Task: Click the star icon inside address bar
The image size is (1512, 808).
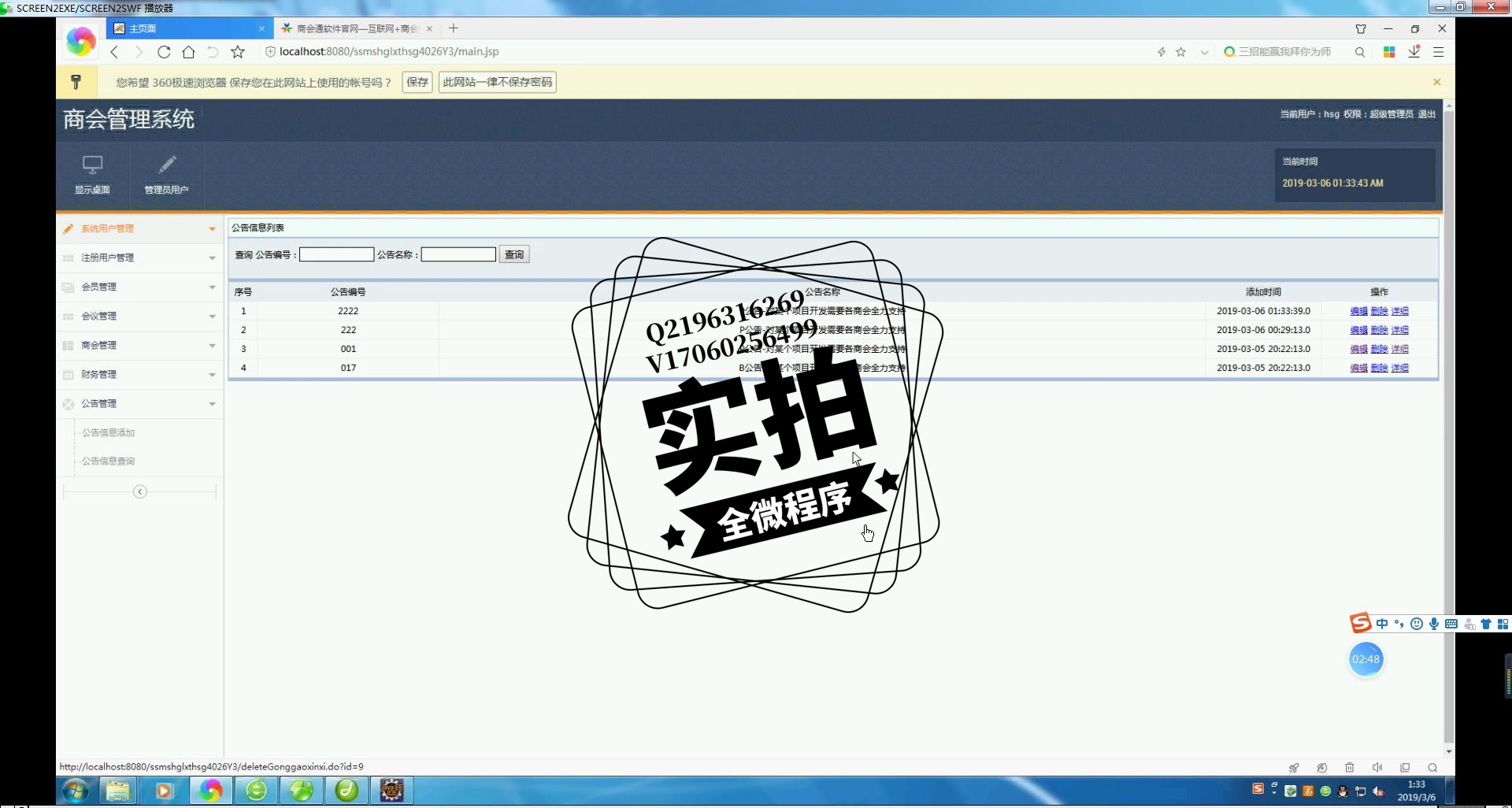Action: pyautogui.click(x=1180, y=52)
